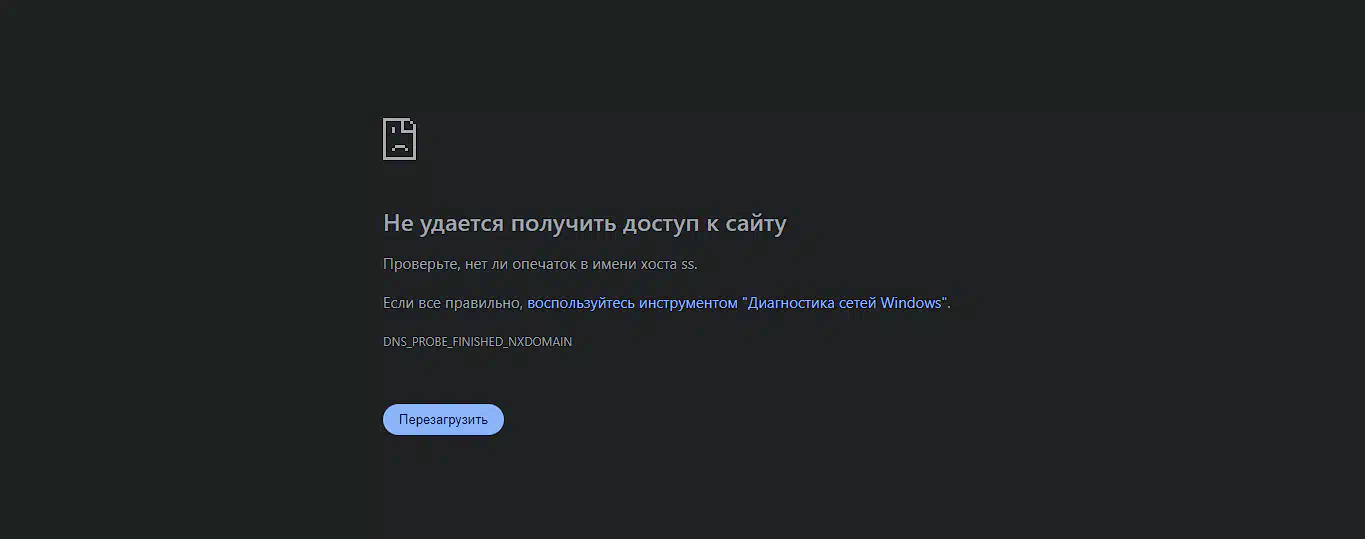This screenshot has height=539, width=1365.
Task: Select the DNS_PROBE_FINISHED_NXDOMAIN error code text
Action: [478, 342]
